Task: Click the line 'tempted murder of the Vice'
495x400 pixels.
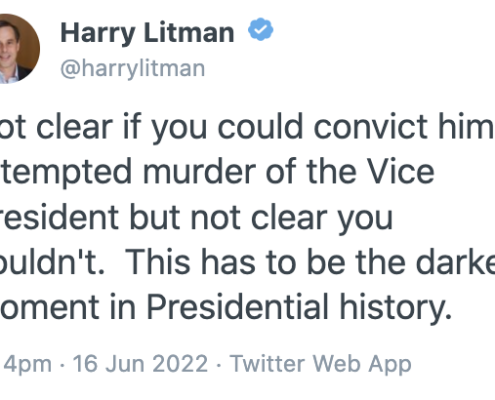Action: click(x=217, y=172)
